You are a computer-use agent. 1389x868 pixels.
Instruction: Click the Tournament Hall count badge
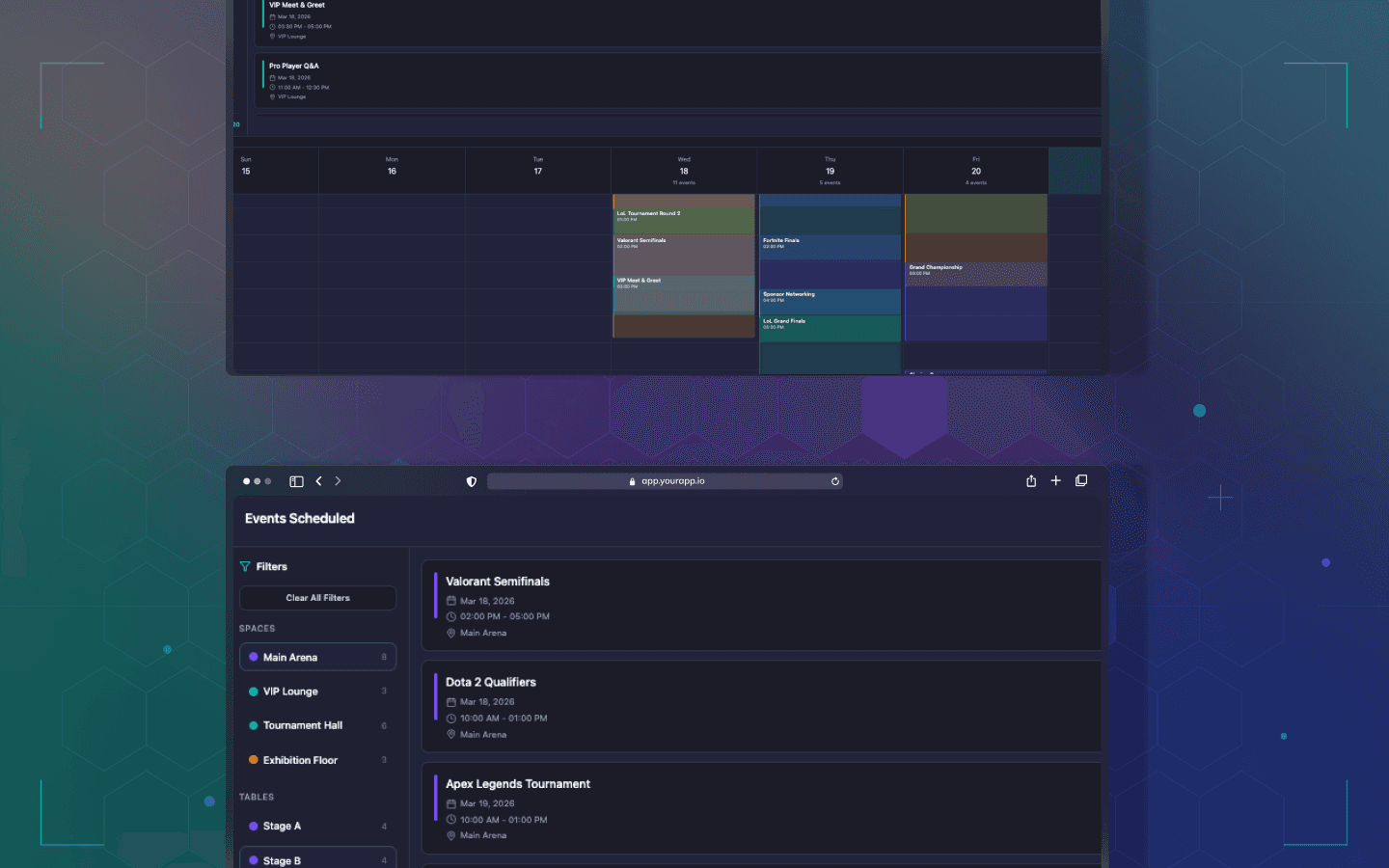click(384, 725)
